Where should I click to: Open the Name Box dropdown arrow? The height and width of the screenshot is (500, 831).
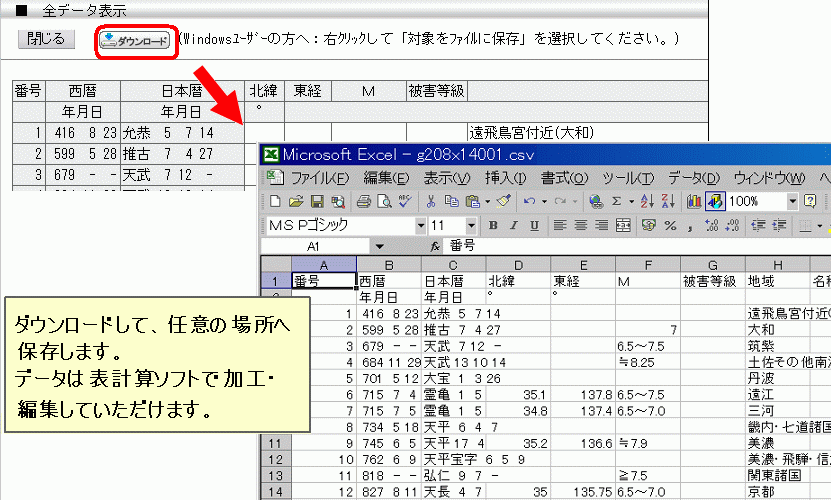pyautogui.click(x=379, y=246)
